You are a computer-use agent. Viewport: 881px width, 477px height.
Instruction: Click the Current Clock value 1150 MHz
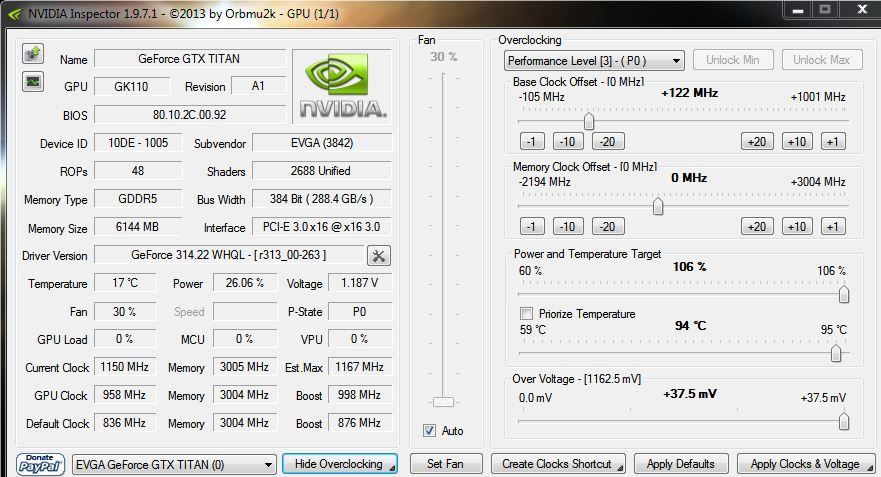point(125,367)
